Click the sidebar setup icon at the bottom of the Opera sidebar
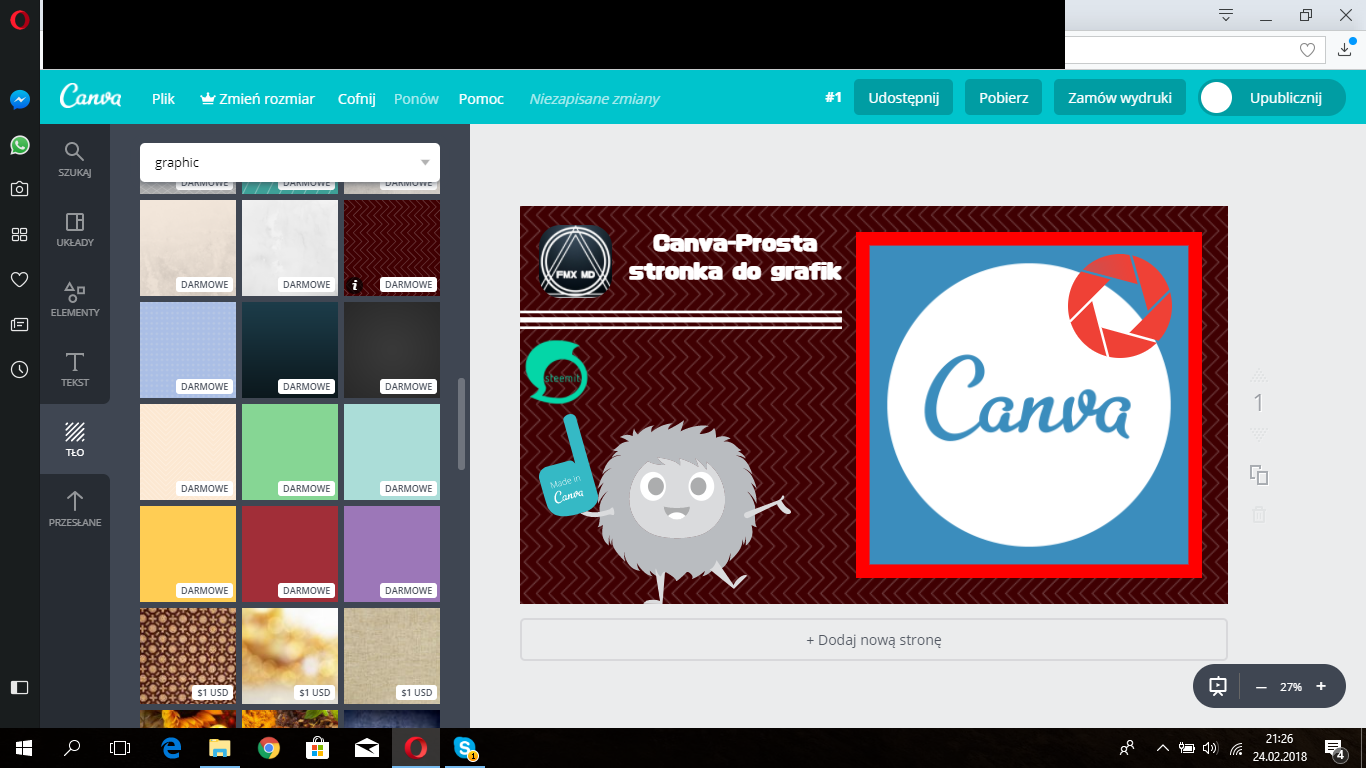The width and height of the screenshot is (1366, 768). (x=20, y=687)
